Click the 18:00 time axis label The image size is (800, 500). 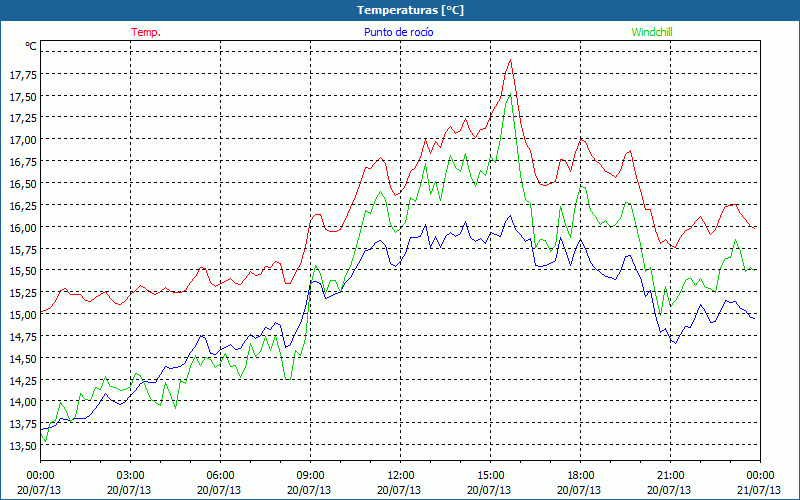point(581,475)
